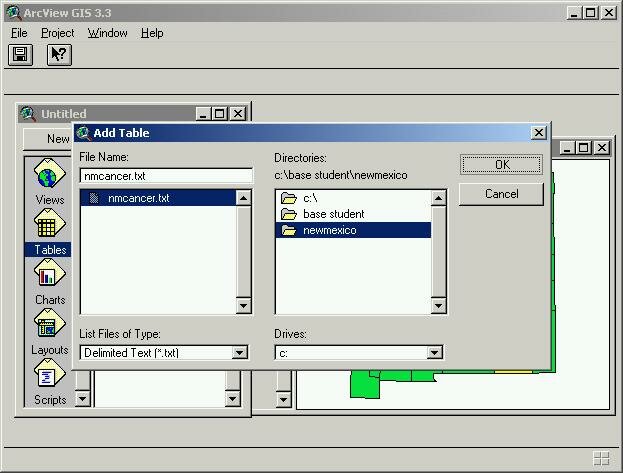Select the Tables icon in project window
The image size is (623, 473).
(50, 223)
